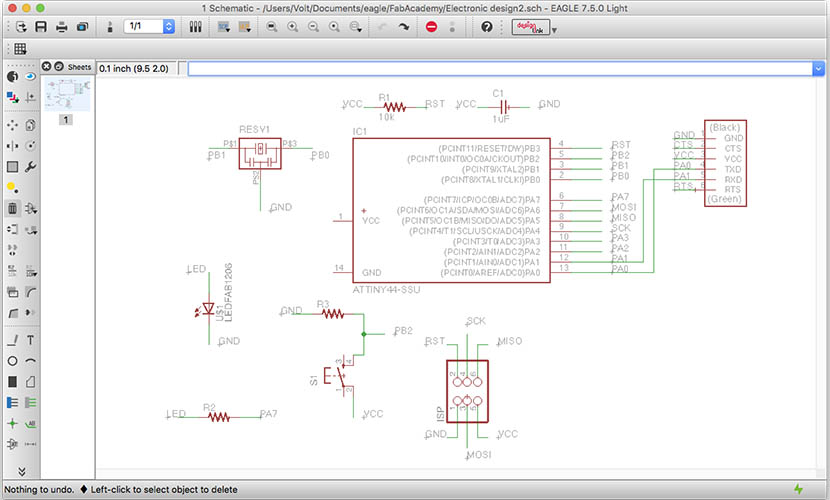Select the Label tool
Screen dimensions: 830x500
[30, 423]
